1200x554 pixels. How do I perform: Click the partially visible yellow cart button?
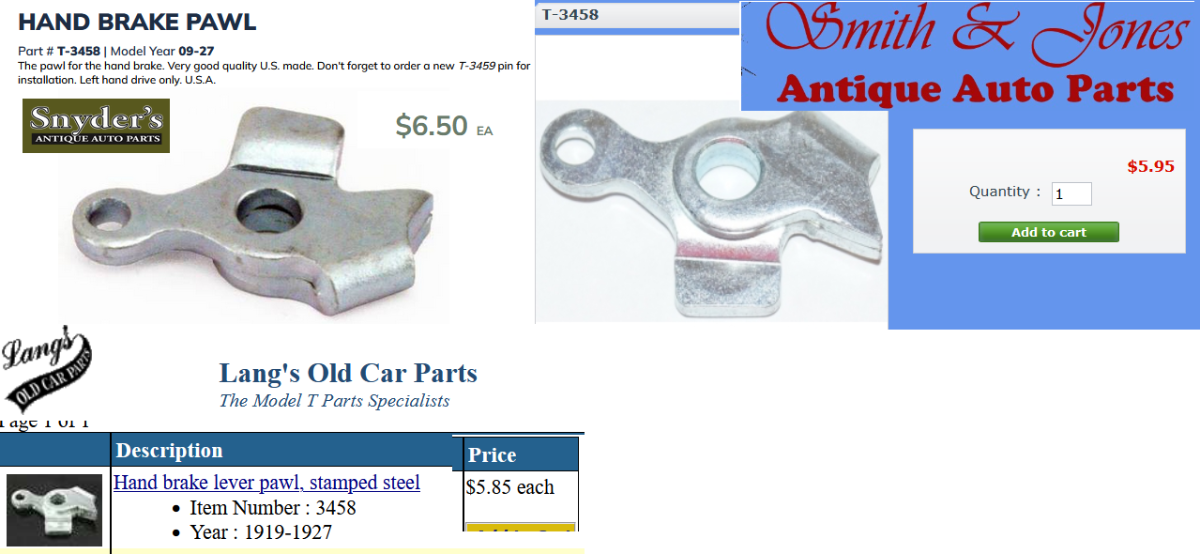521,527
